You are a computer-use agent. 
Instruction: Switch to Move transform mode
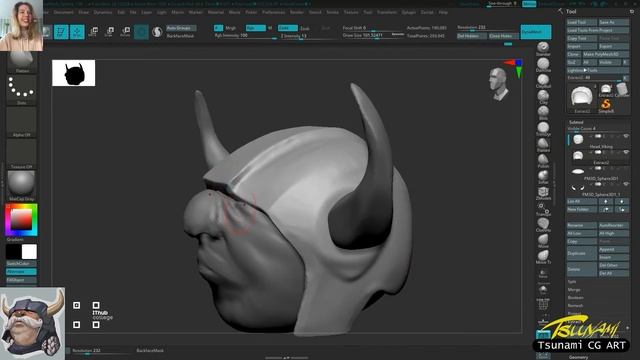(93, 32)
